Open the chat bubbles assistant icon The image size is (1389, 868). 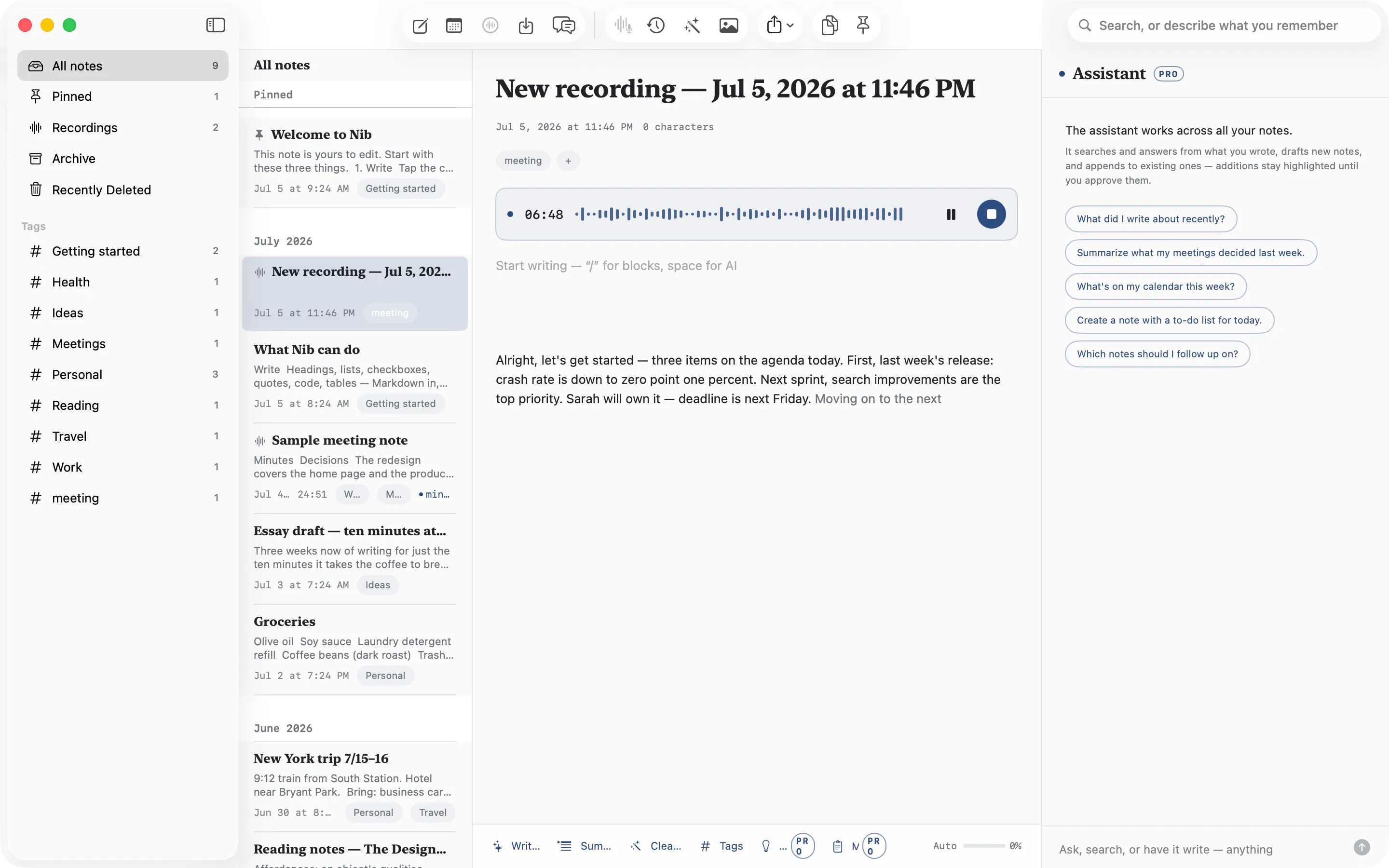564,26
